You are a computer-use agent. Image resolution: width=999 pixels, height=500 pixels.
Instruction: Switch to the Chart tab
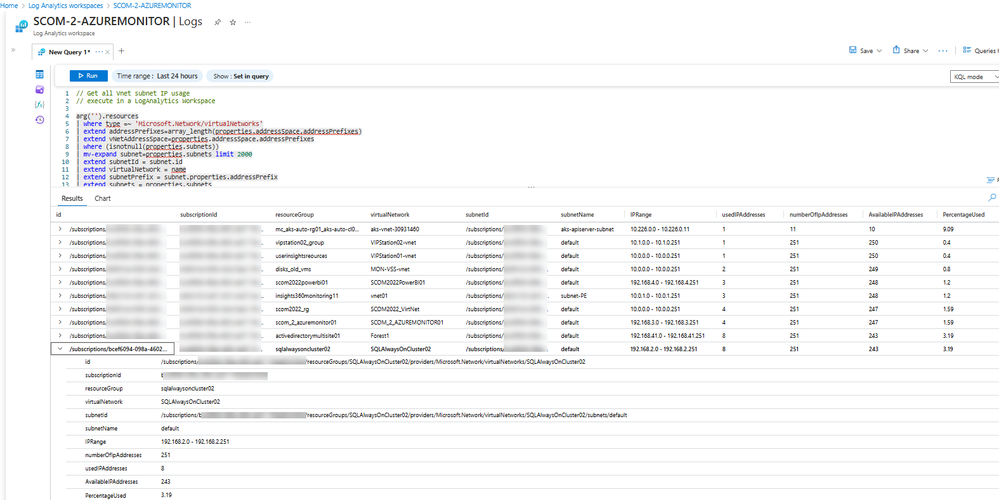pyautogui.click(x=103, y=198)
